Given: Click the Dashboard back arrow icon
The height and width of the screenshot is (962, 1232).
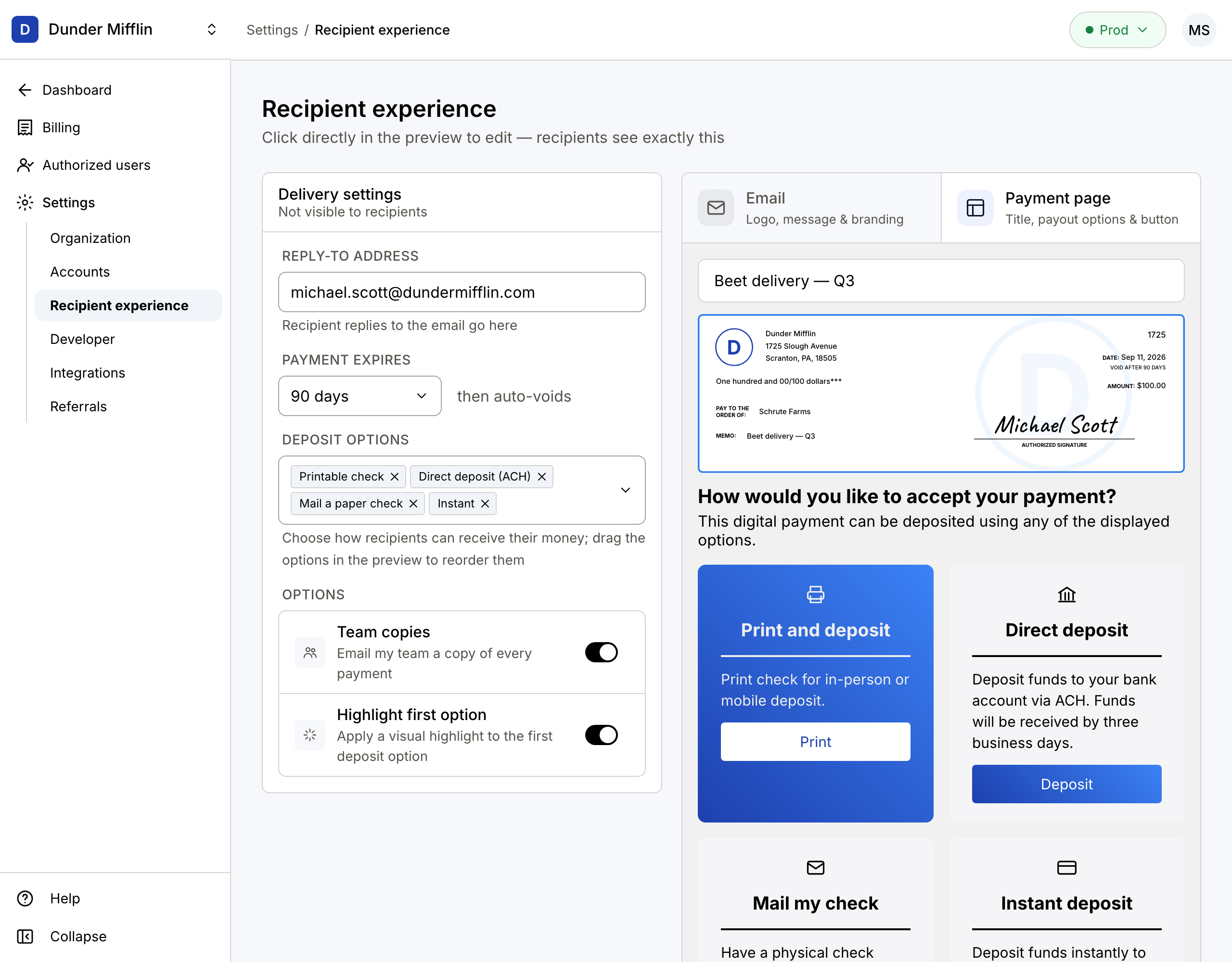Looking at the screenshot, I should (25, 90).
